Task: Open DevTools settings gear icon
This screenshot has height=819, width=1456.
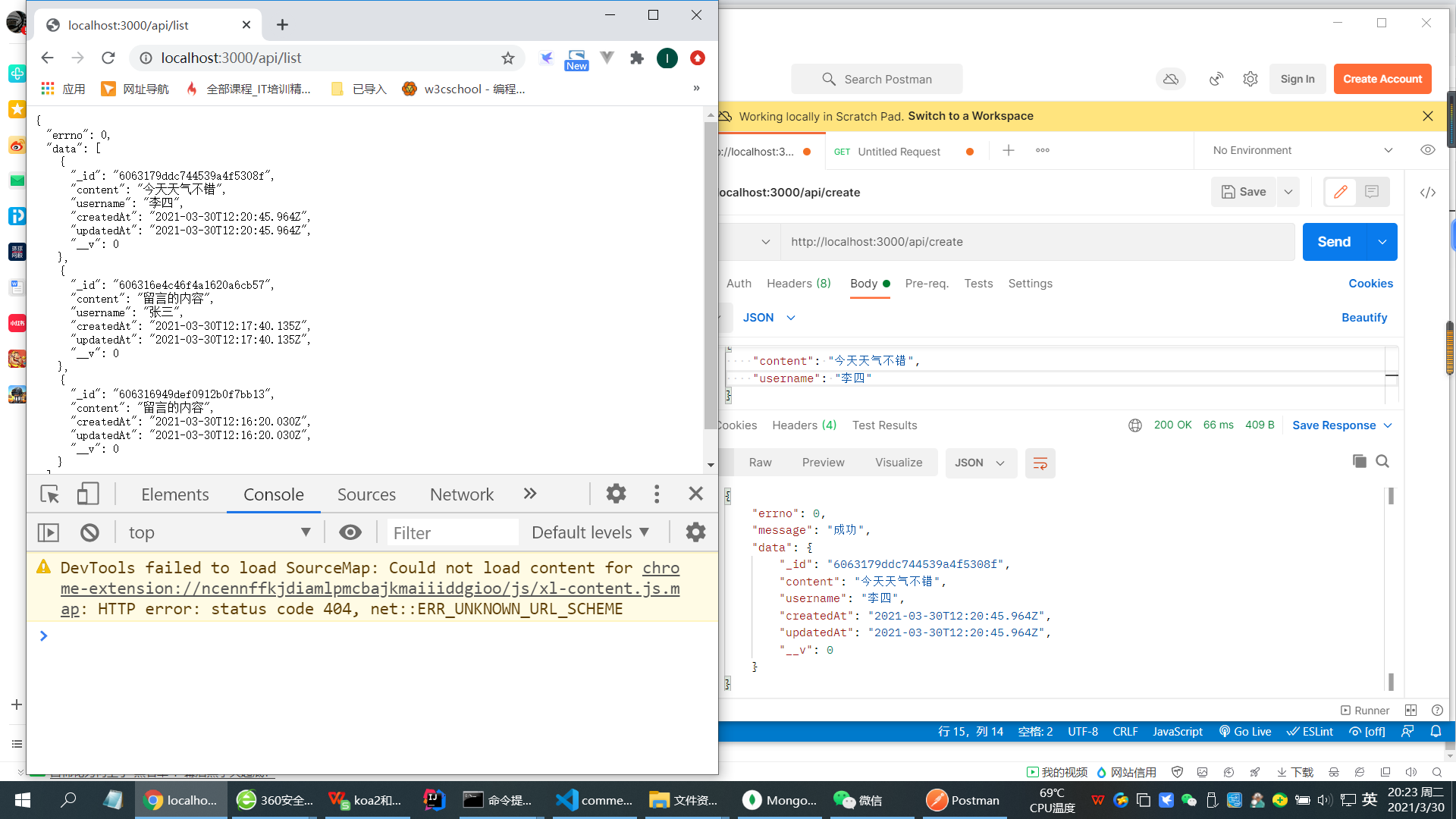Action: click(616, 494)
